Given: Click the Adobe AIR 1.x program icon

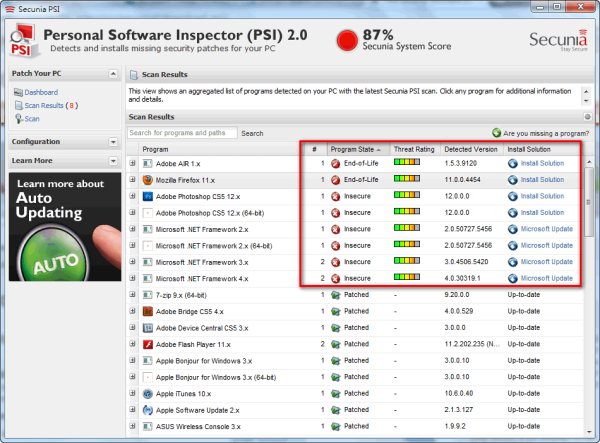Looking at the screenshot, I should pos(147,164).
